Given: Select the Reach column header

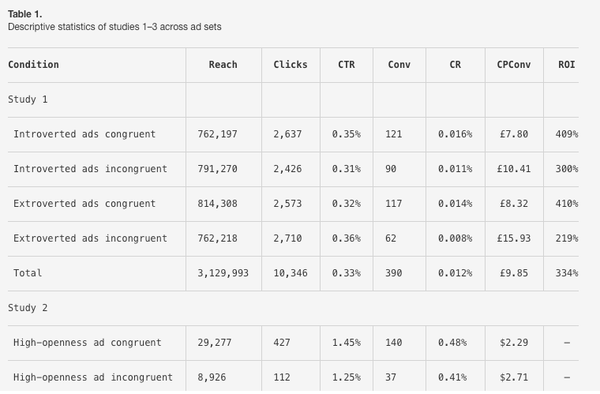Looking at the screenshot, I should pos(223,65).
